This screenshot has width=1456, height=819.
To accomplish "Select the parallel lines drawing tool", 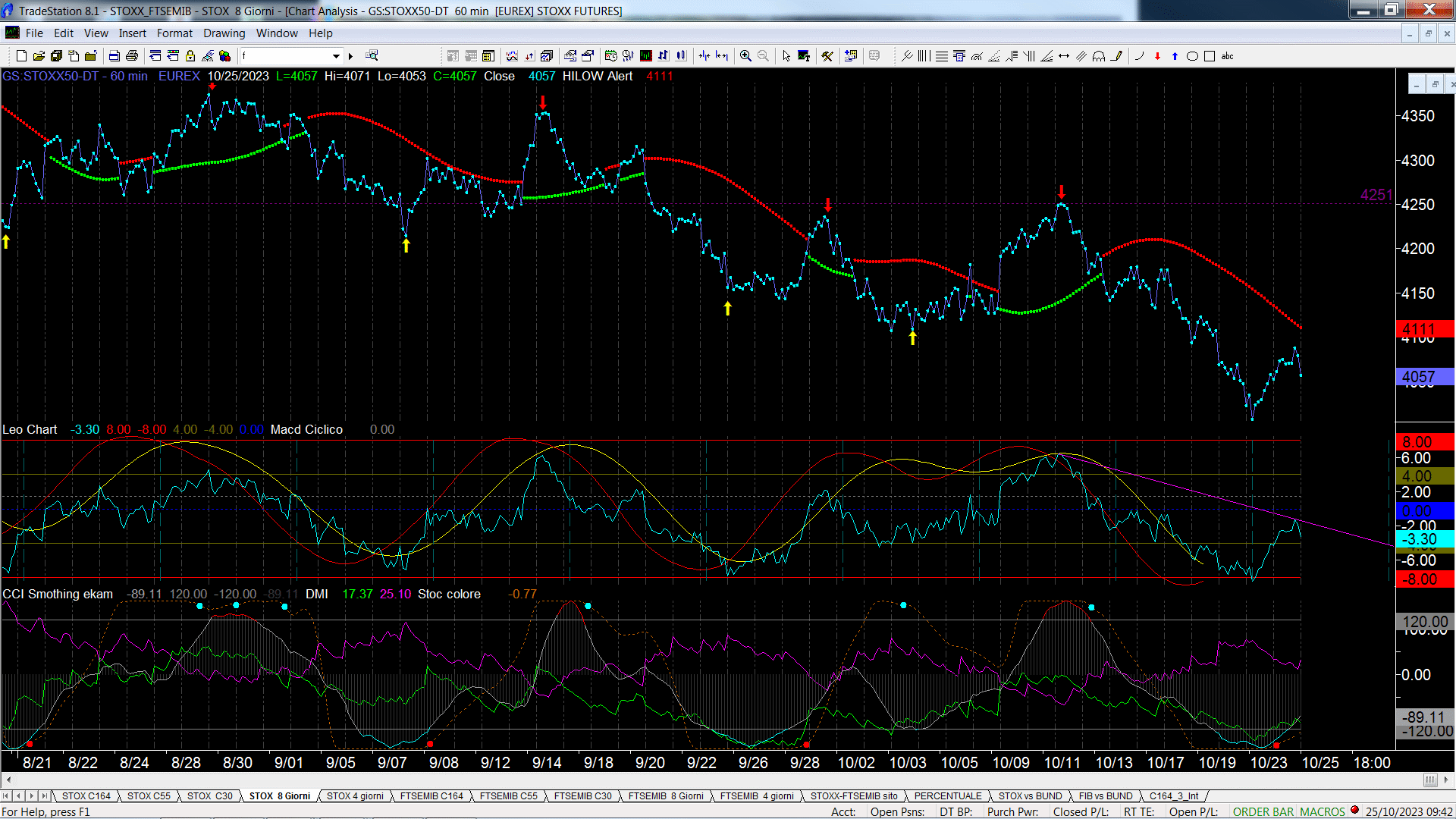I will 1081,56.
